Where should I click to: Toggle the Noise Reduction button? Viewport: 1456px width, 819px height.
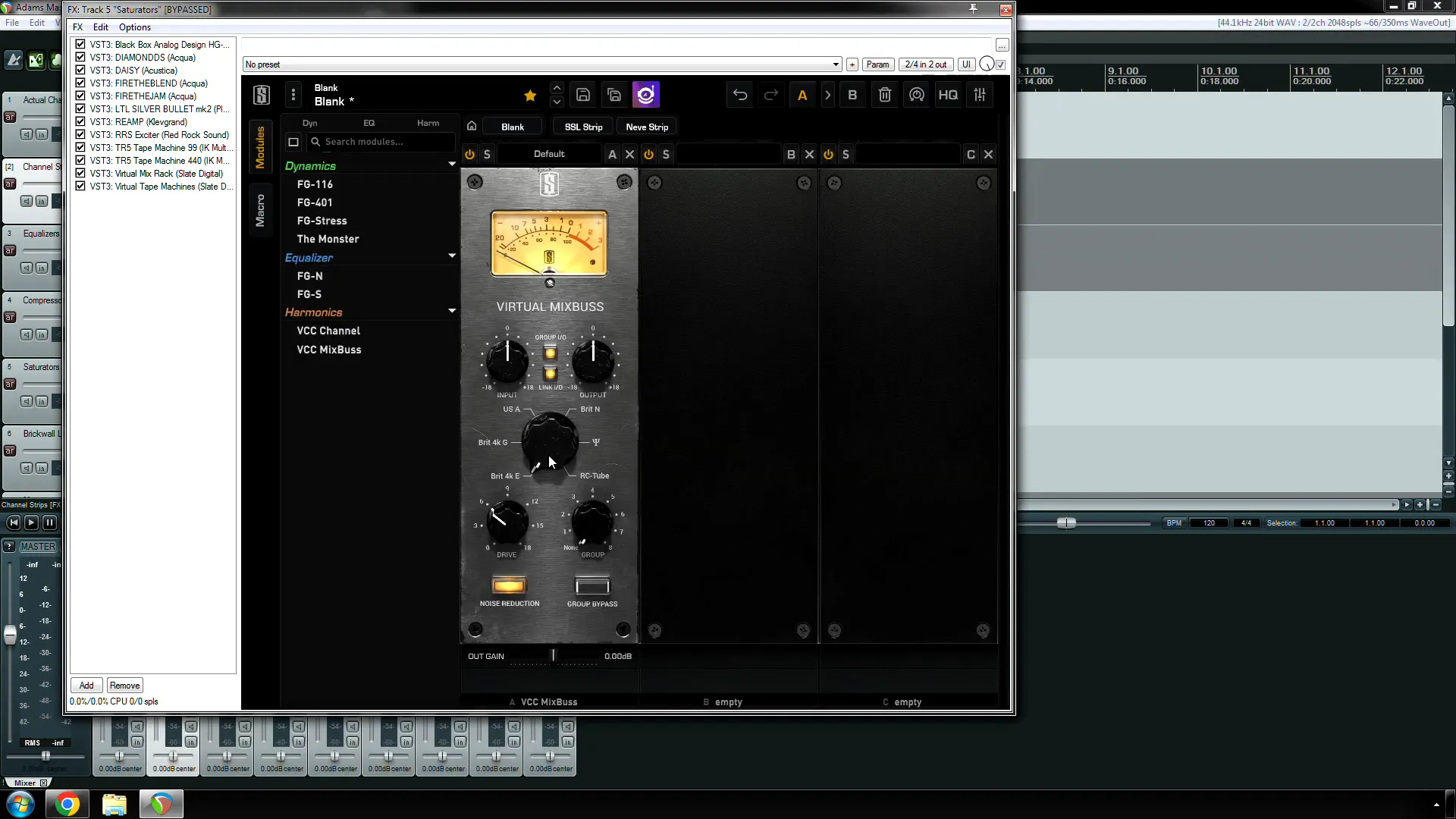[509, 585]
